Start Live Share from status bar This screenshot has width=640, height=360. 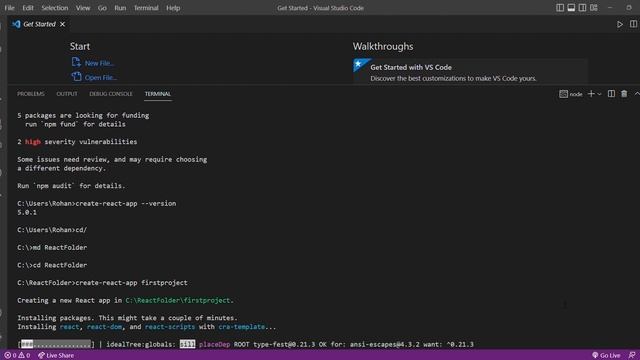click(x=56, y=356)
